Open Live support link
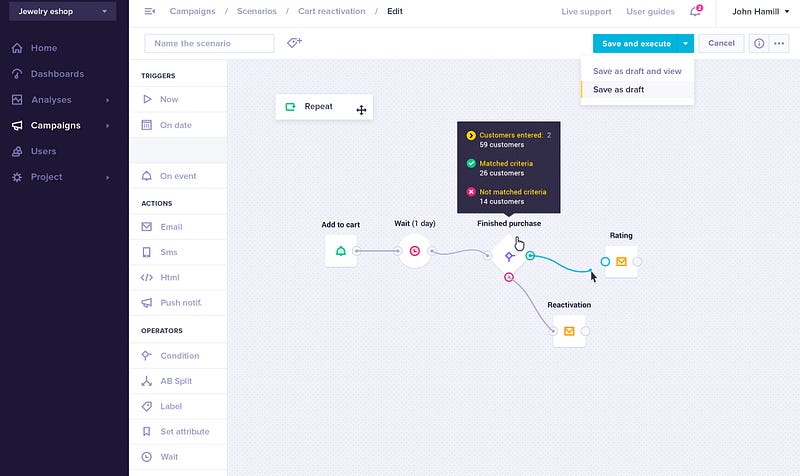 coord(586,12)
